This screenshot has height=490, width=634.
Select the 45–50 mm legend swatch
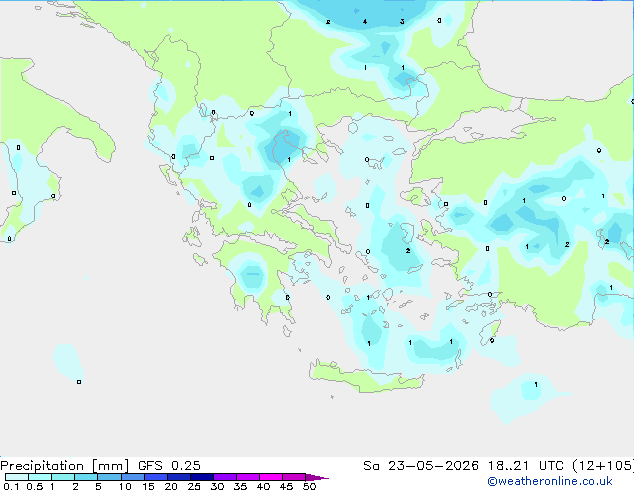294,477
